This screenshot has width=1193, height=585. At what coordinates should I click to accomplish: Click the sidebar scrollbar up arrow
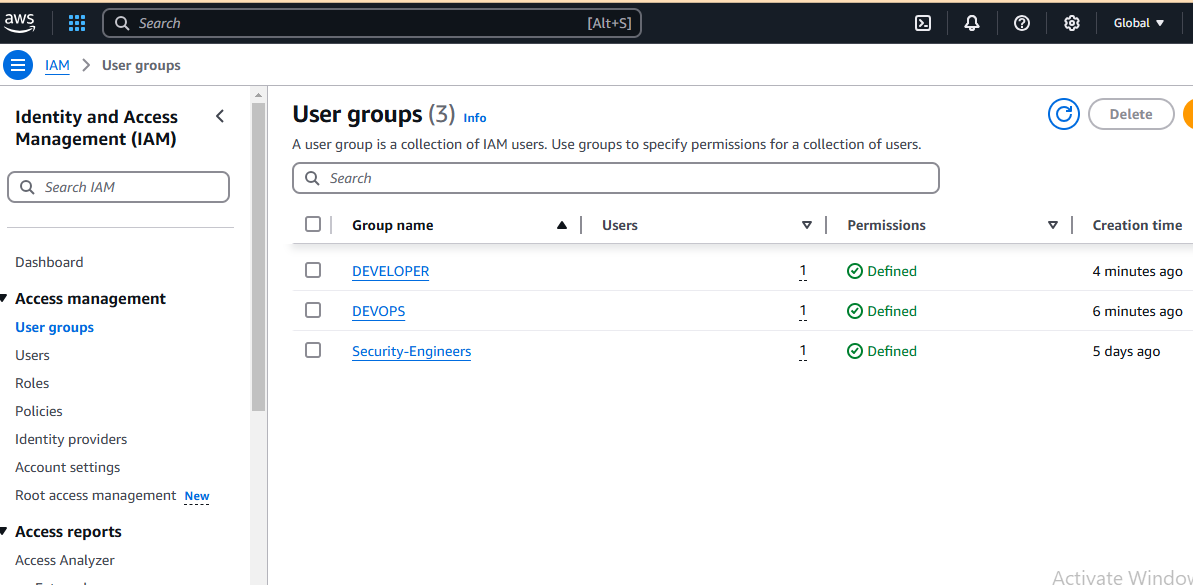(x=258, y=95)
